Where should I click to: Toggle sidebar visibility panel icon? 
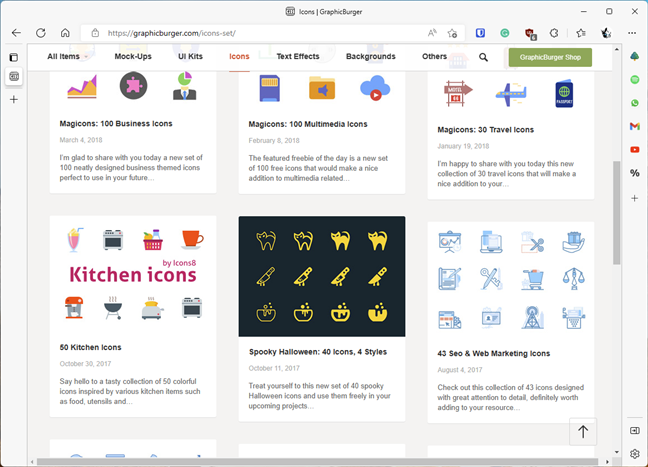pyautogui.click(x=635, y=431)
